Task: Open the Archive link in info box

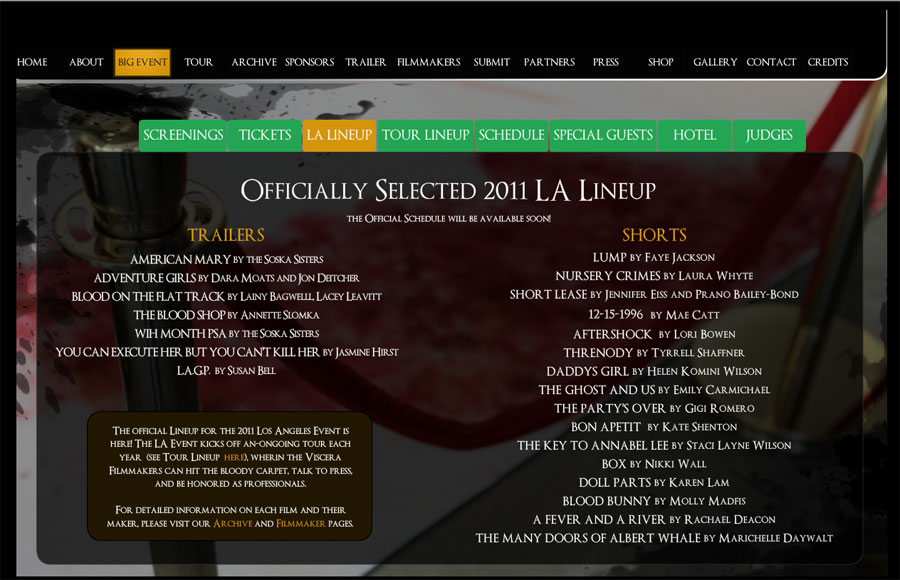Action: tap(232, 524)
